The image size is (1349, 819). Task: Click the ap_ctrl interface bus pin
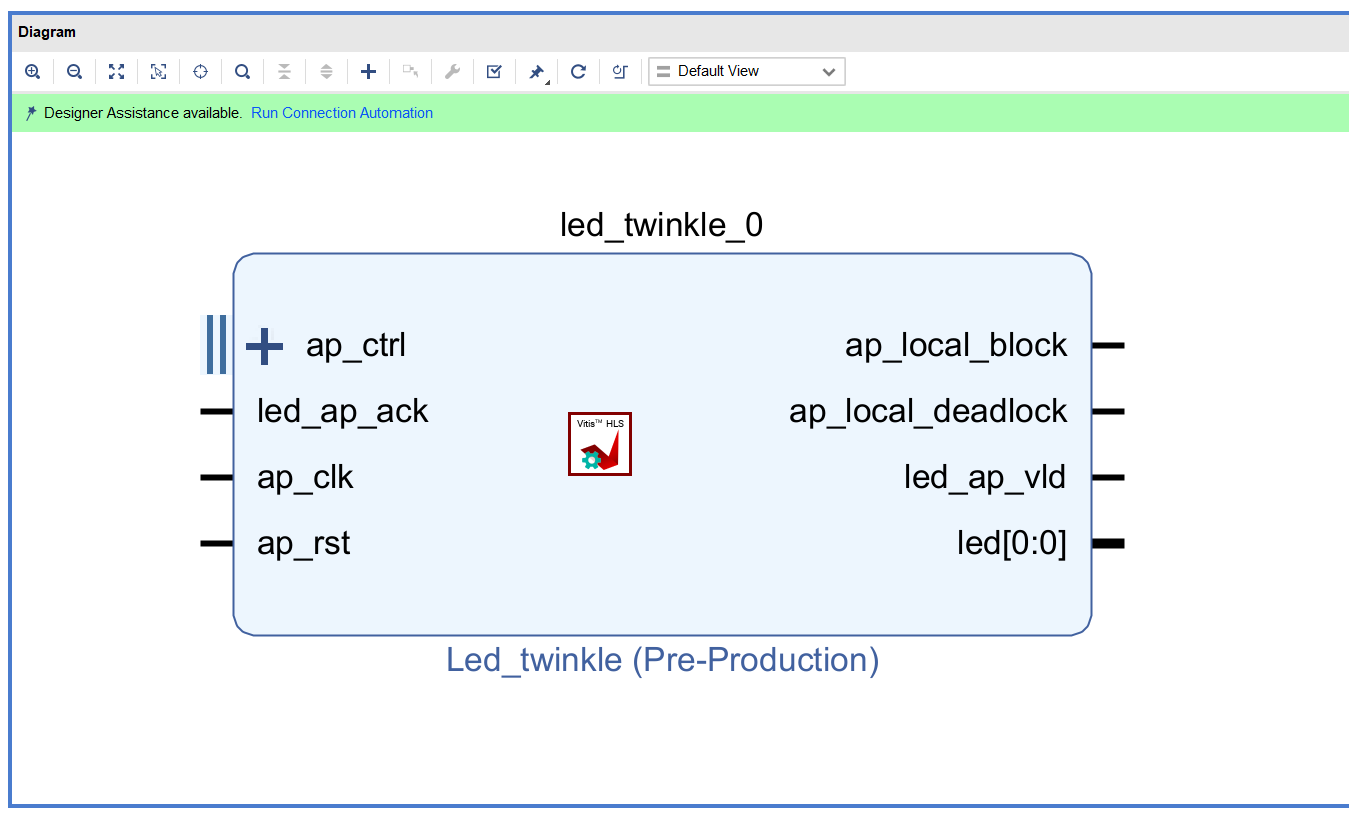tap(216, 344)
